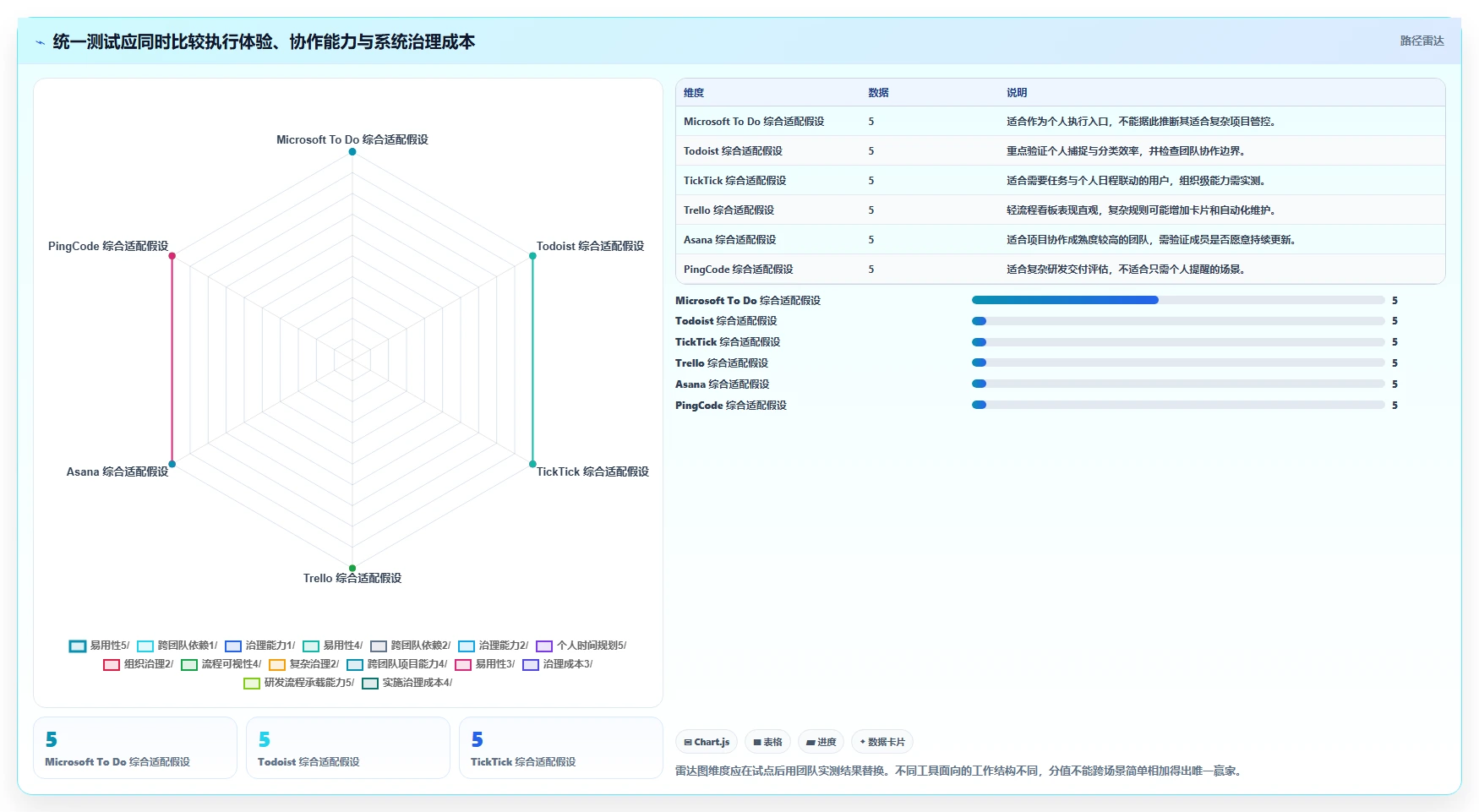1479x812 pixels.
Task: Hide the 治理成本3/ legend series
Action: click(x=558, y=664)
